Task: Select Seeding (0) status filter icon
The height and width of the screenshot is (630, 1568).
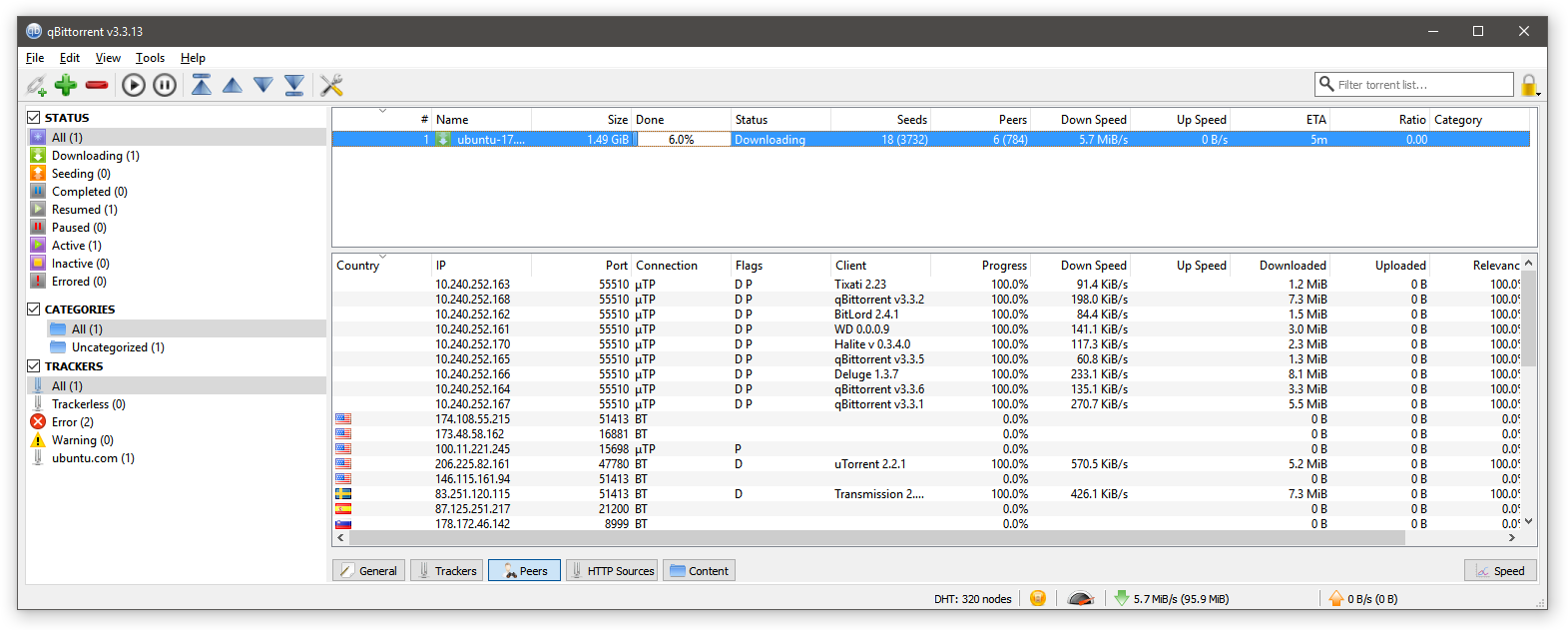Action: pyautogui.click(x=38, y=173)
